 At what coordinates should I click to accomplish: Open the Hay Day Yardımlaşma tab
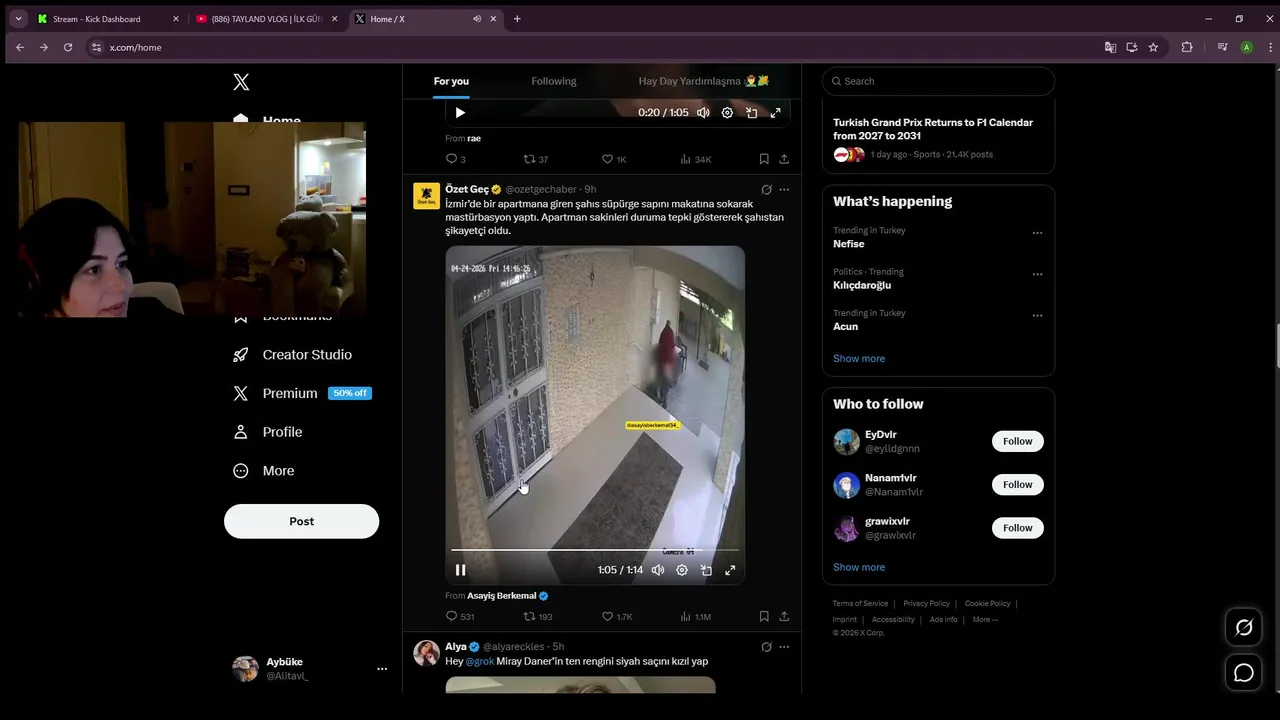pyautogui.click(x=704, y=81)
